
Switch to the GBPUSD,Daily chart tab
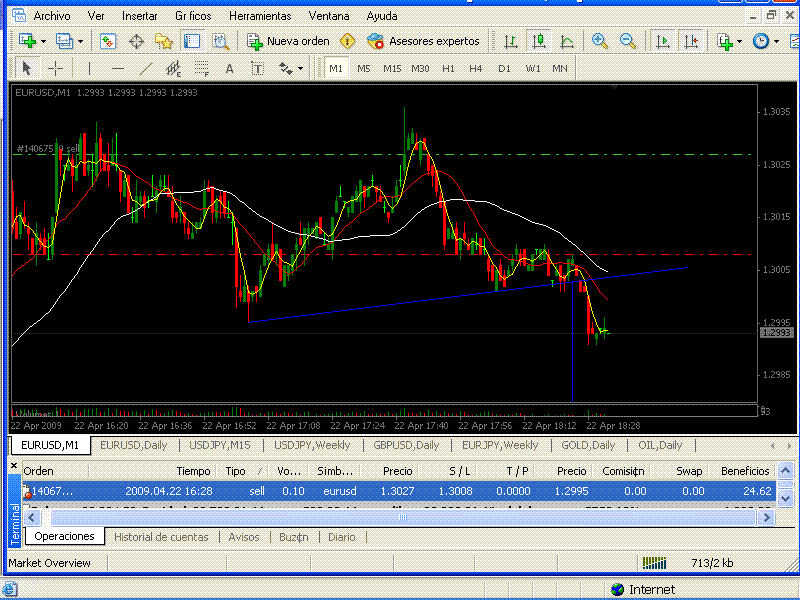(407, 445)
